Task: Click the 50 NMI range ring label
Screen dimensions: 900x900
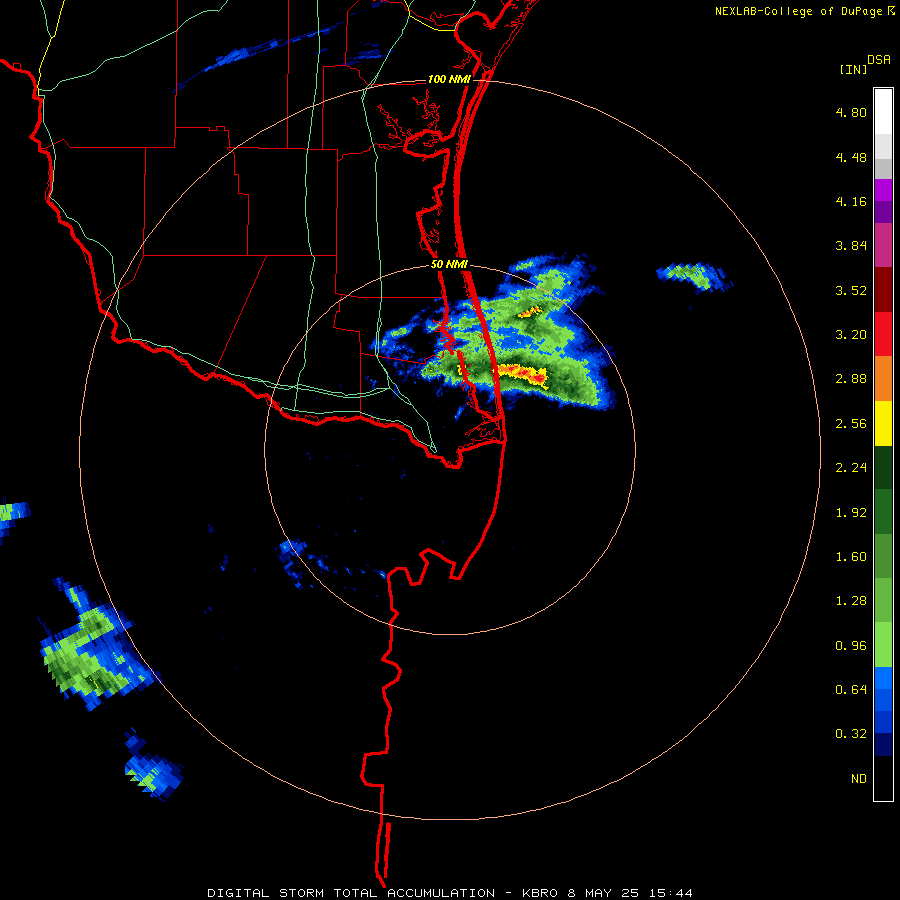Action: 449,264
